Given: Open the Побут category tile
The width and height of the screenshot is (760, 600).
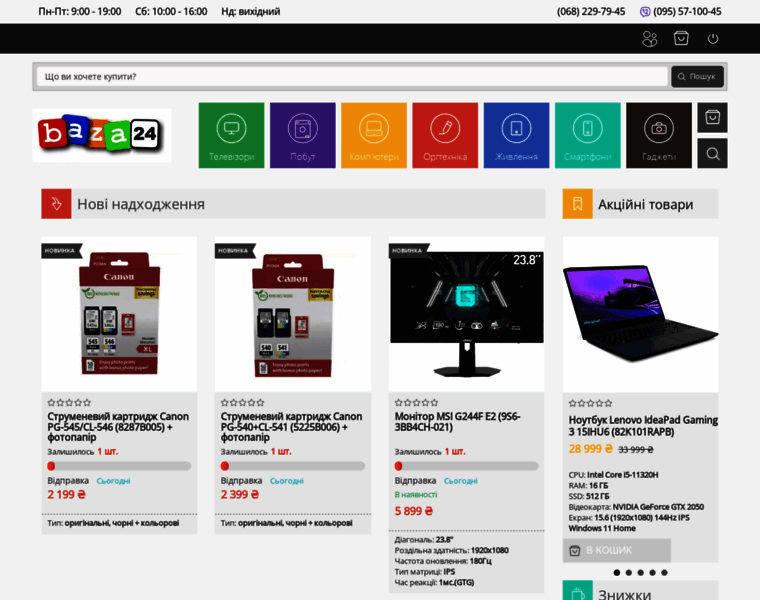Looking at the screenshot, I should [x=302, y=135].
